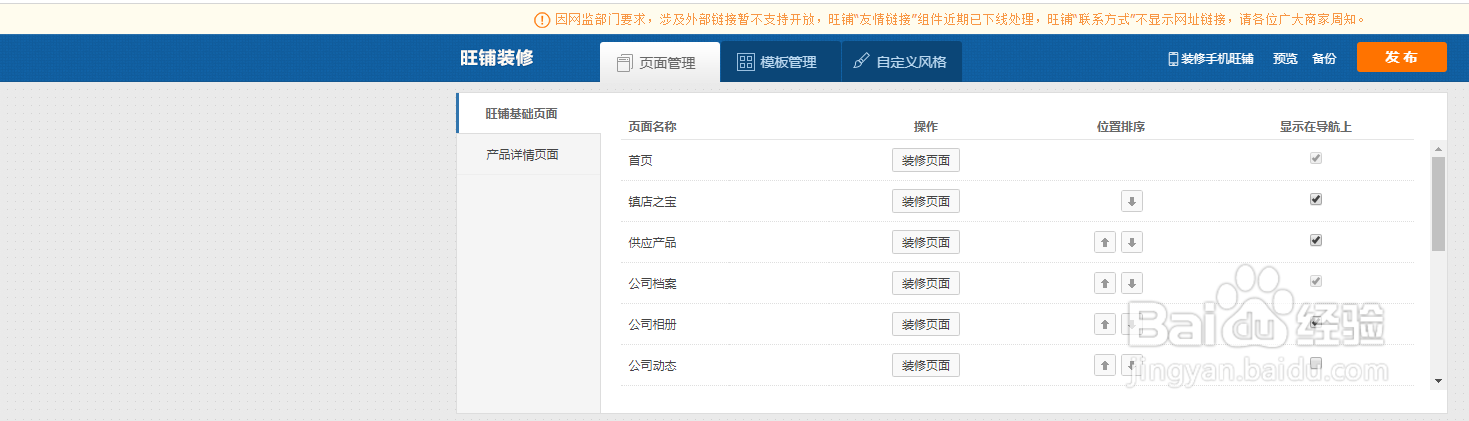1469x421 pixels.
Task: Click the warning icon in notice bar
Action: coord(542,19)
